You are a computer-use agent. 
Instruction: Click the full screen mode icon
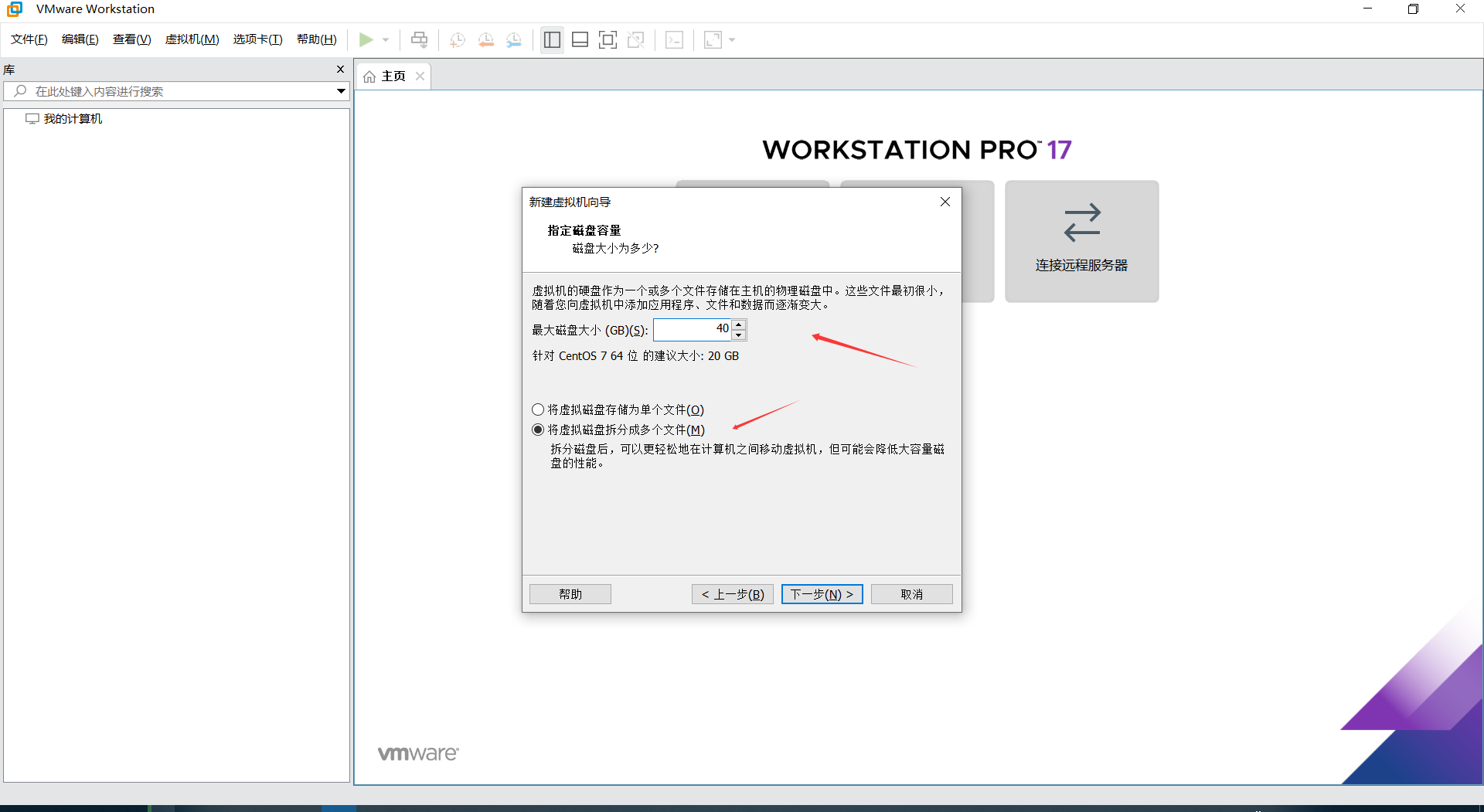click(x=608, y=39)
